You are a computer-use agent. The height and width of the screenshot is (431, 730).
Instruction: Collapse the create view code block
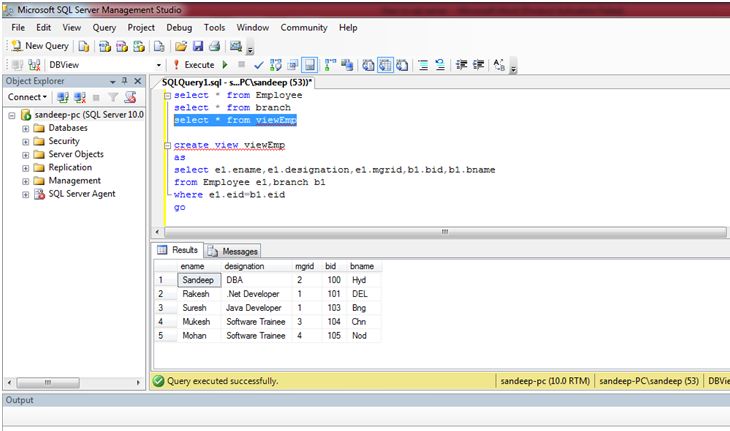[167, 146]
